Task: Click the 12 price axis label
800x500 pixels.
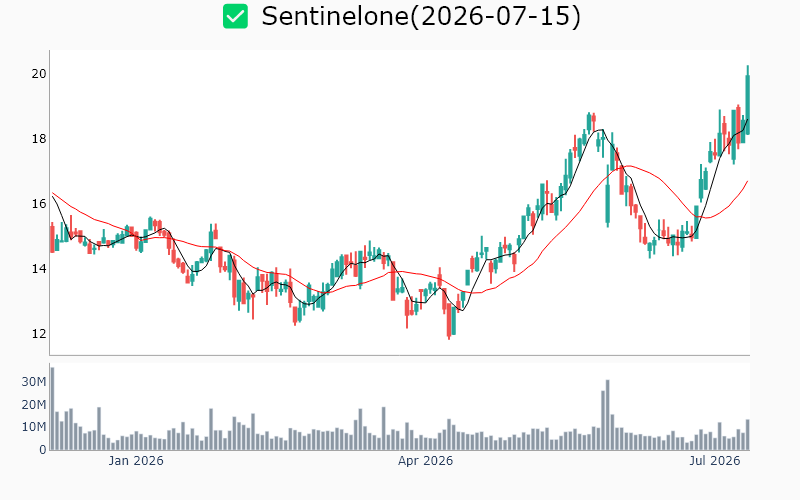Action: (39, 334)
